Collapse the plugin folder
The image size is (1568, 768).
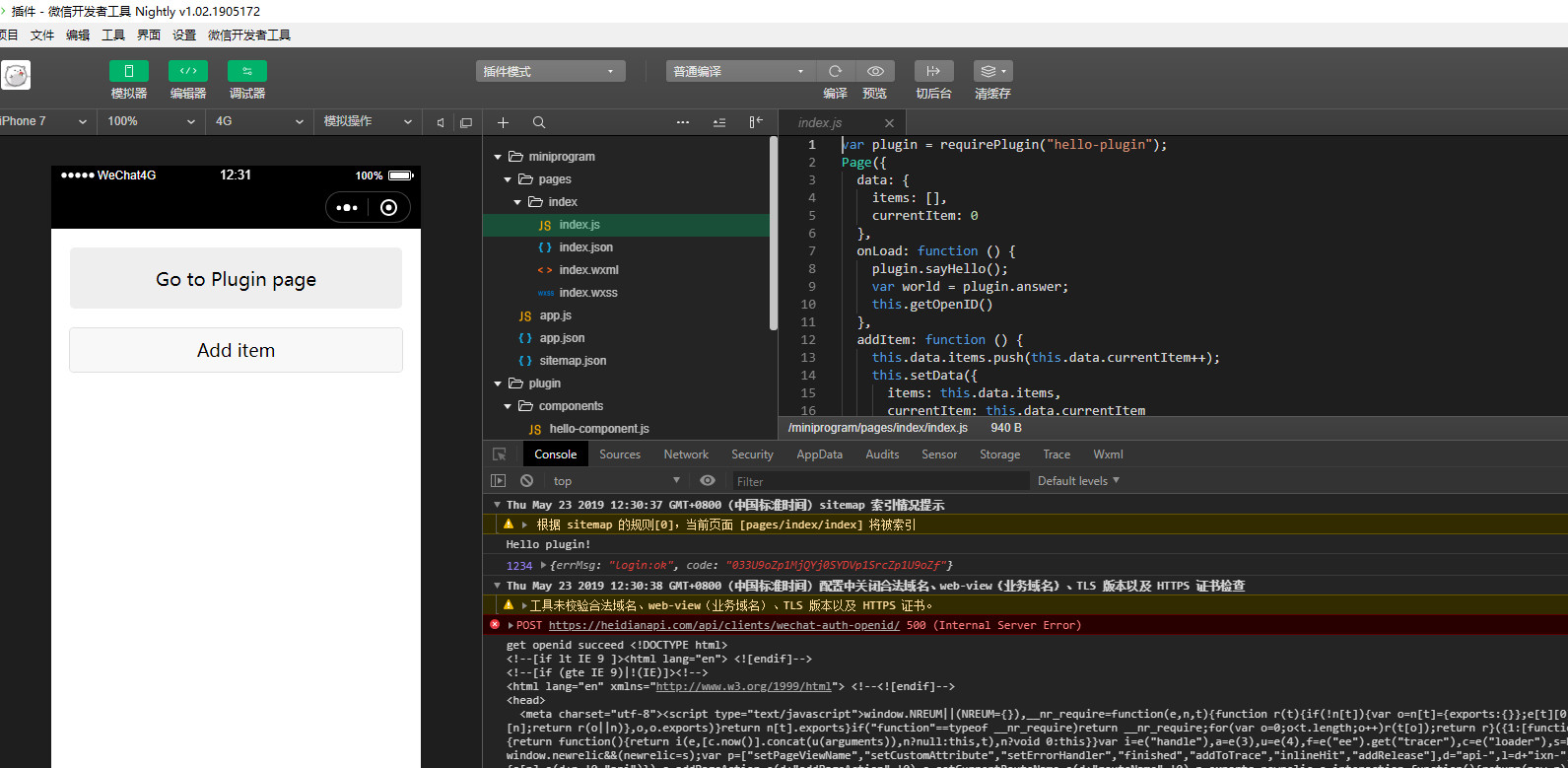click(x=498, y=384)
